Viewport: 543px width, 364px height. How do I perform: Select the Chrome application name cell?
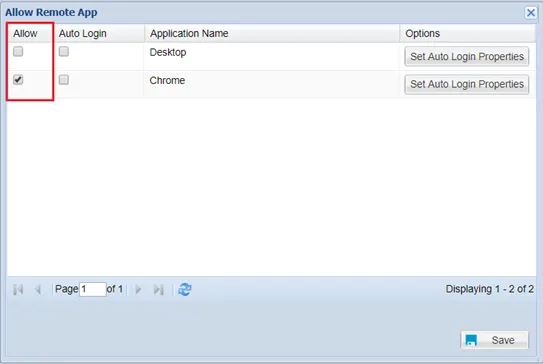coord(272,85)
